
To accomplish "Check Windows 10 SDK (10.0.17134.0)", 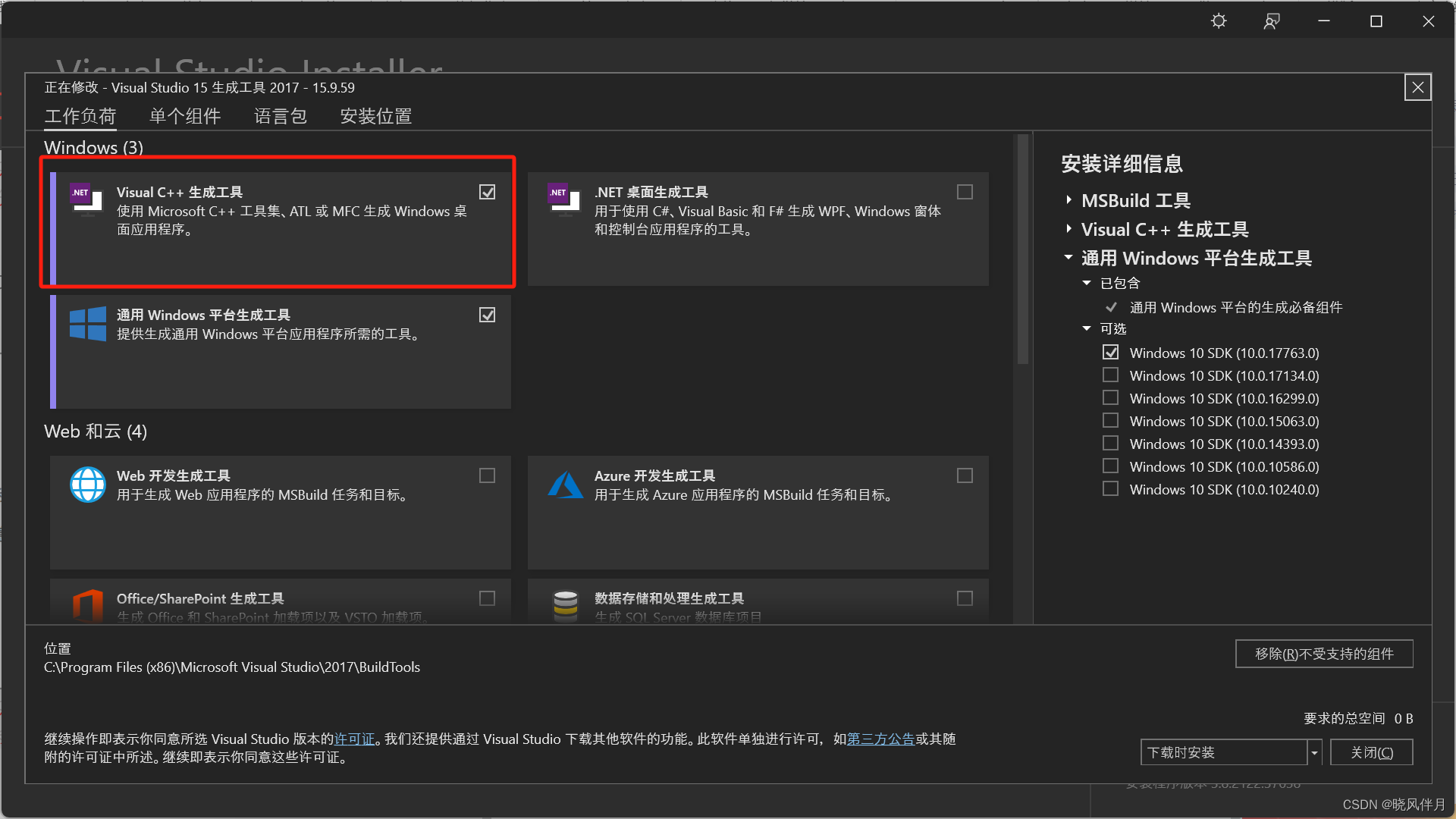I will [x=1110, y=375].
